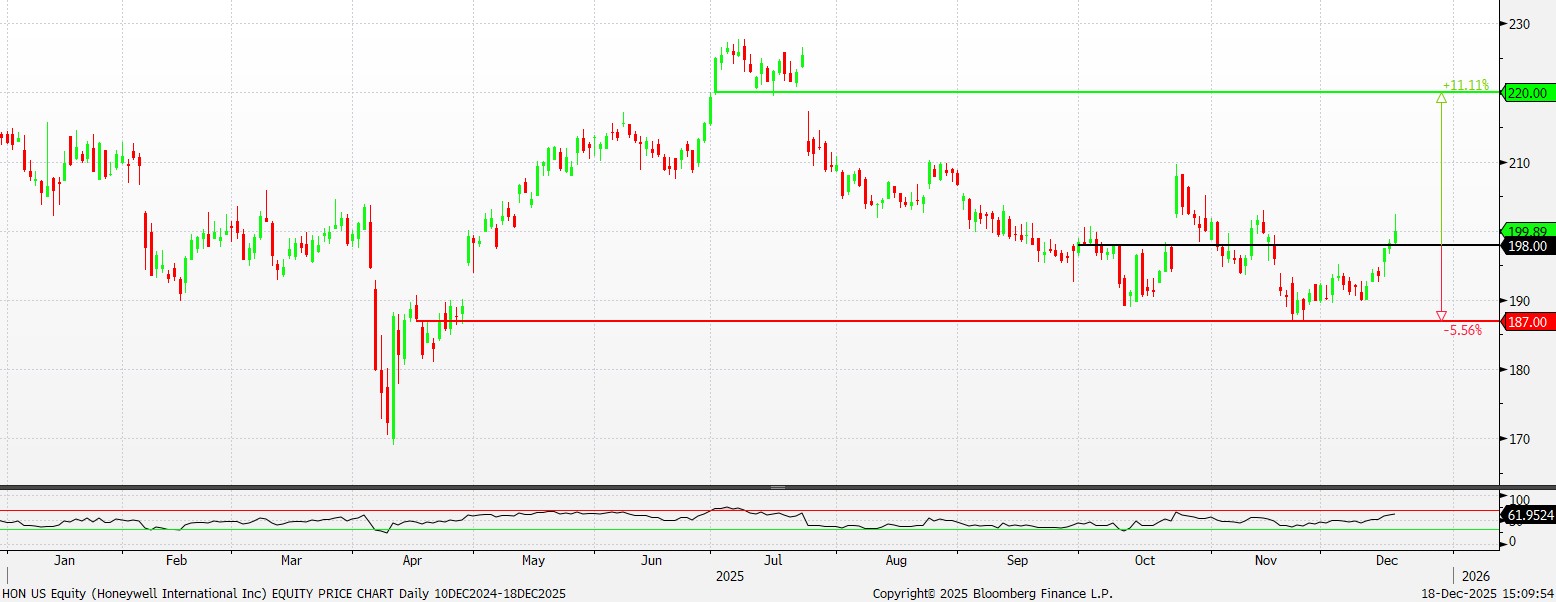1556x602 pixels.
Task: Select the green 220 resistance line
Action: pyautogui.click(x=1107, y=92)
